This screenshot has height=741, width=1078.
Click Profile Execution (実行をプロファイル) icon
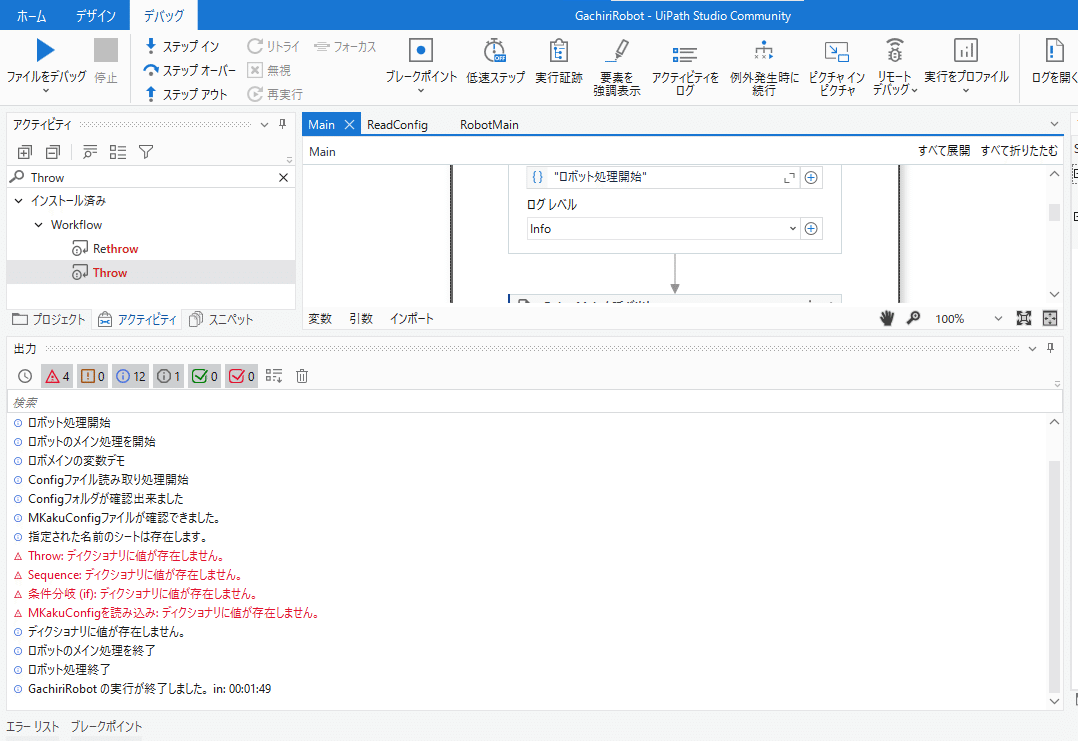click(966, 50)
